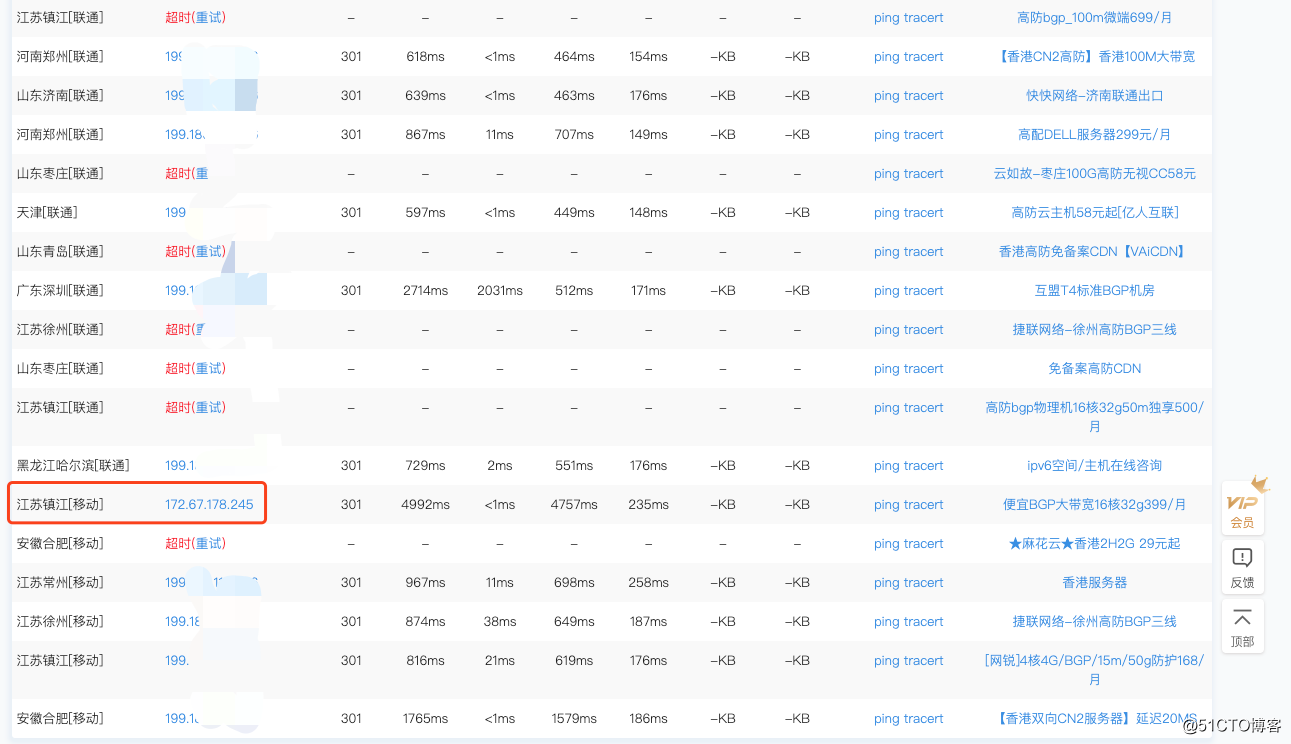Select the 黑龙江哈尔滨[联通] location cell
Screen dimensions: 1291x744
tap(73, 465)
